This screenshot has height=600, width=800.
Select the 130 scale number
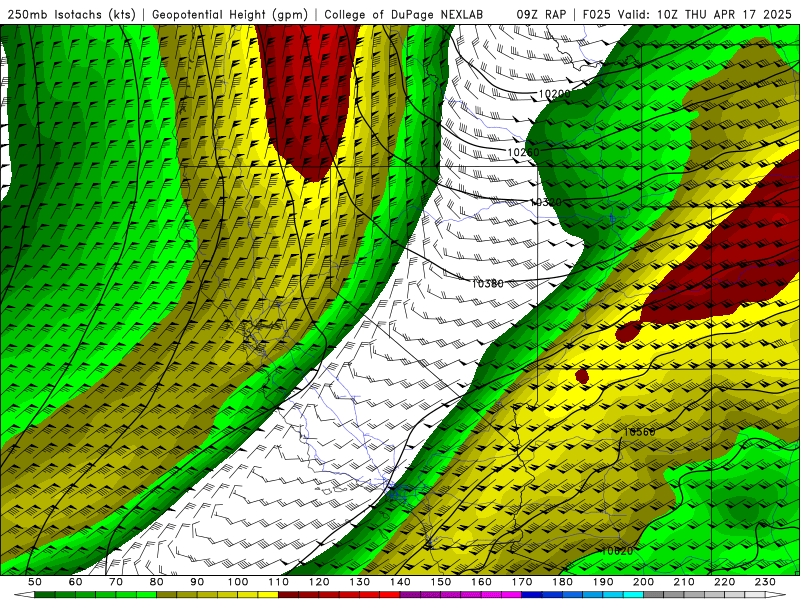pos(360,582)
